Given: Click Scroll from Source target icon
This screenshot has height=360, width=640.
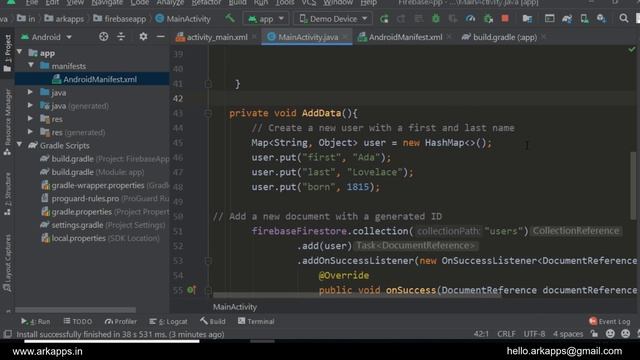Looking at the screenshot, I should click(104, 37).
